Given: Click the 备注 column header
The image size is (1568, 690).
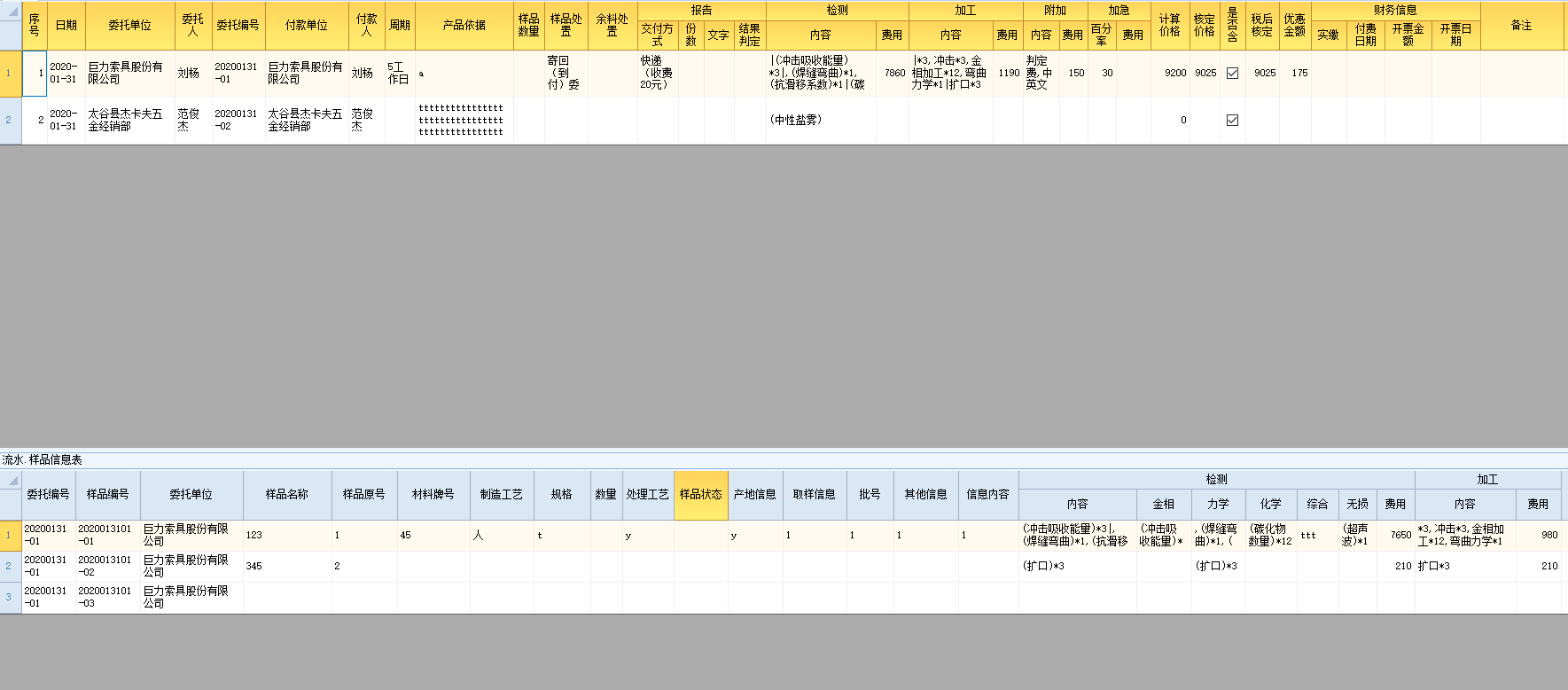Looking at the screenshot, I should point(1522,25).
